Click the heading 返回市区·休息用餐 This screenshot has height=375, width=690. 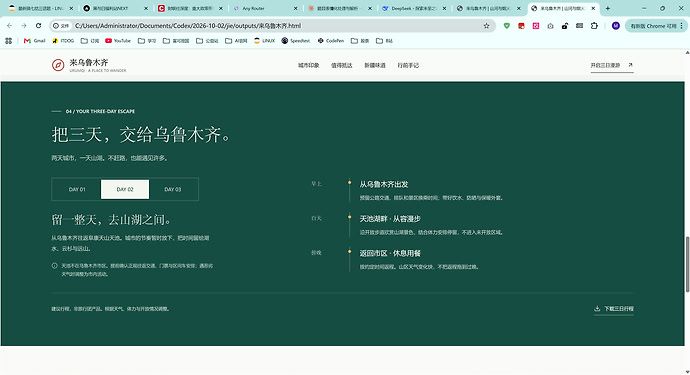click(x=390, y=253)
